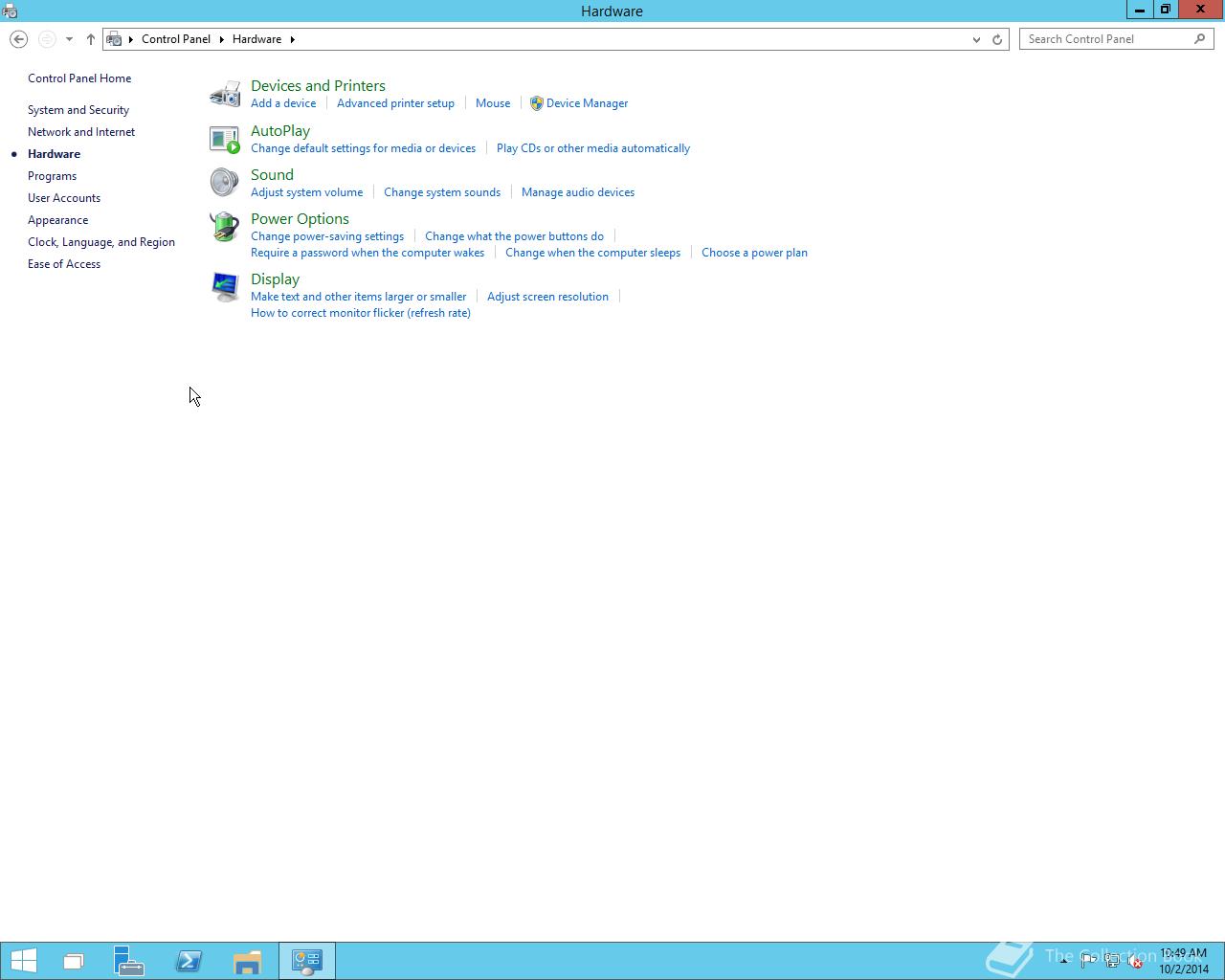Open Devices and Printers icon
This screenshot has width=1225, height=980.
pos(225,94)
